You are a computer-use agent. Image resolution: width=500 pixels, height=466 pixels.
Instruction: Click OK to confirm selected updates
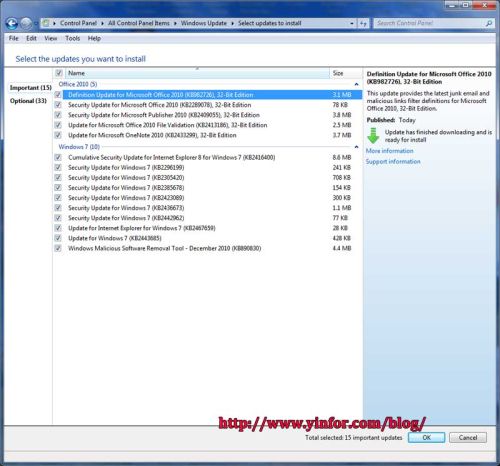coord(426,437)
